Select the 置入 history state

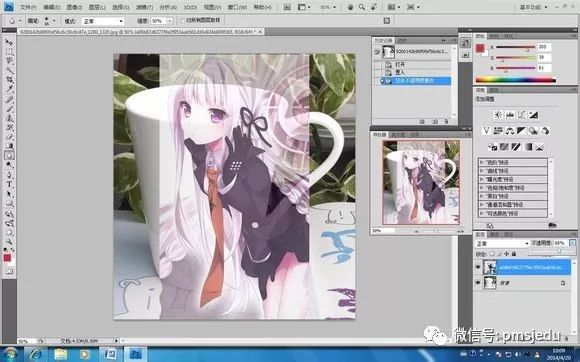(416, 72)
